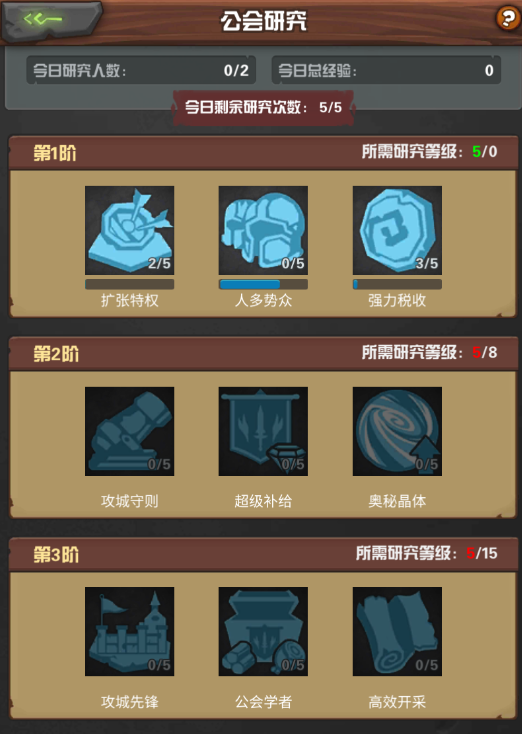Select the 第2阶 tier header

pyautogui.click(x=263, y=353)
